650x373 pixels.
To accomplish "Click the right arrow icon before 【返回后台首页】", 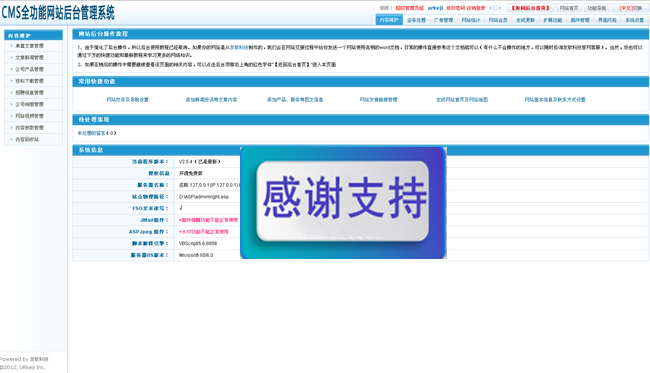I will pyautogui.click(x=500, y=8).
